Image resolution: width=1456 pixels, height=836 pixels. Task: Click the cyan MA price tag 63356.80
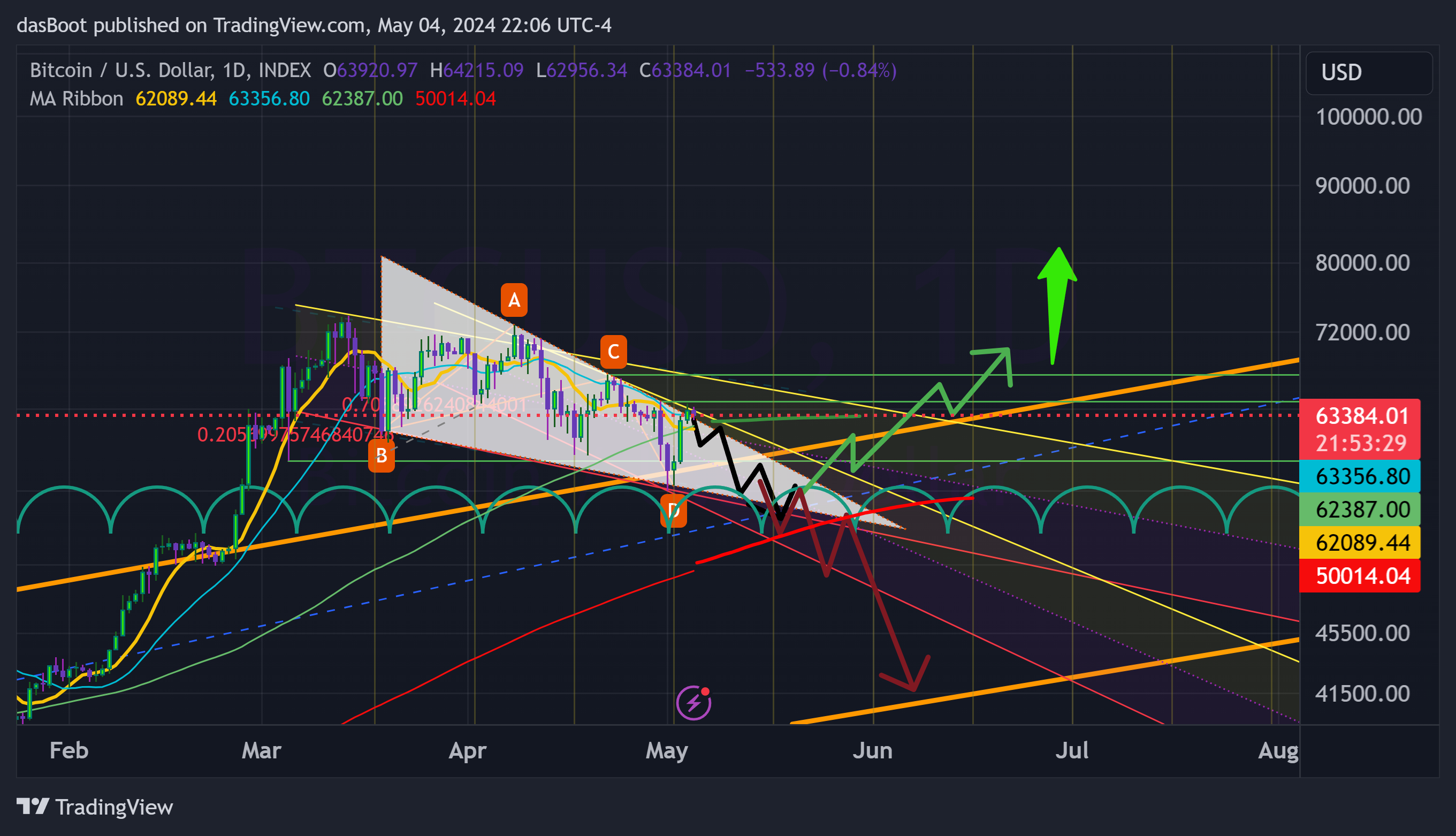(x=1360, y=476)
